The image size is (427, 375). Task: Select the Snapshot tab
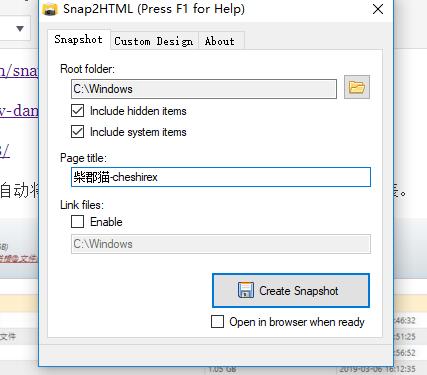pyautogui.click(x=79, y=40)
